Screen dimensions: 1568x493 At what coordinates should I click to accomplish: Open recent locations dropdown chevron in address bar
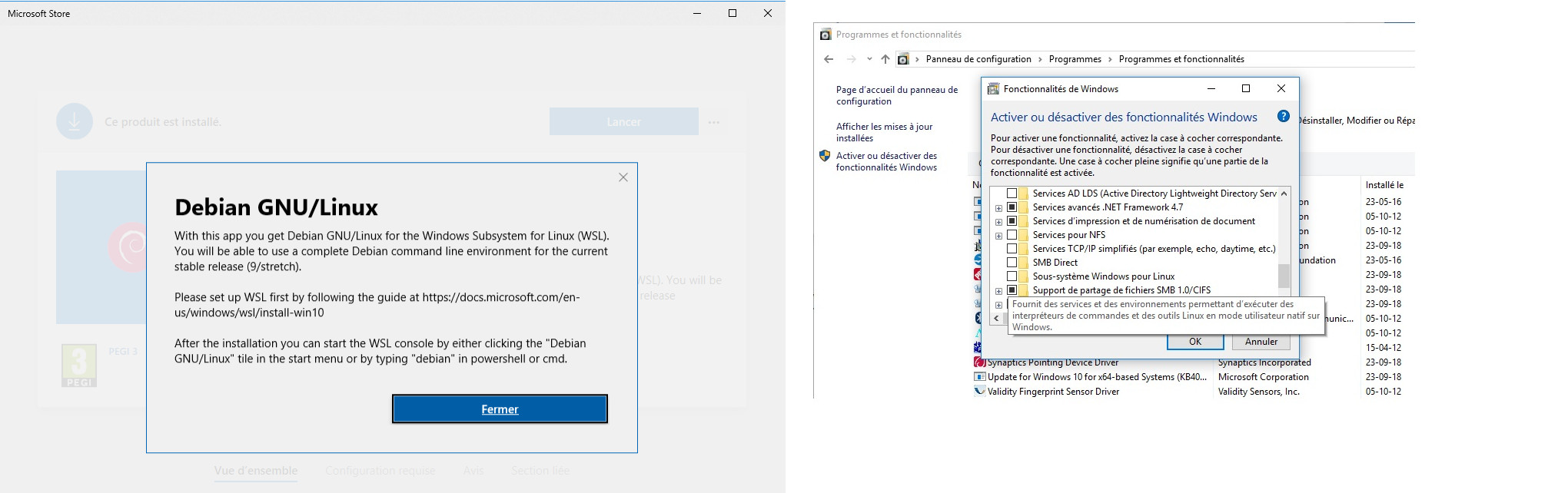point(869,59)
